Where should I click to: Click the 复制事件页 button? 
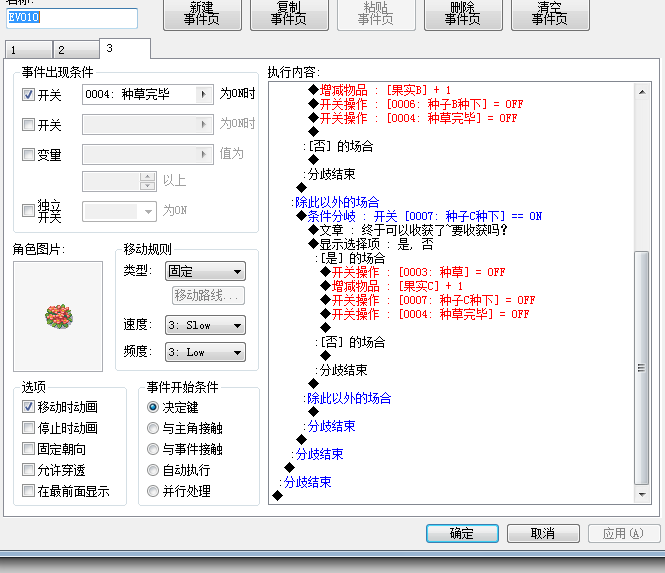pos(289,14)
